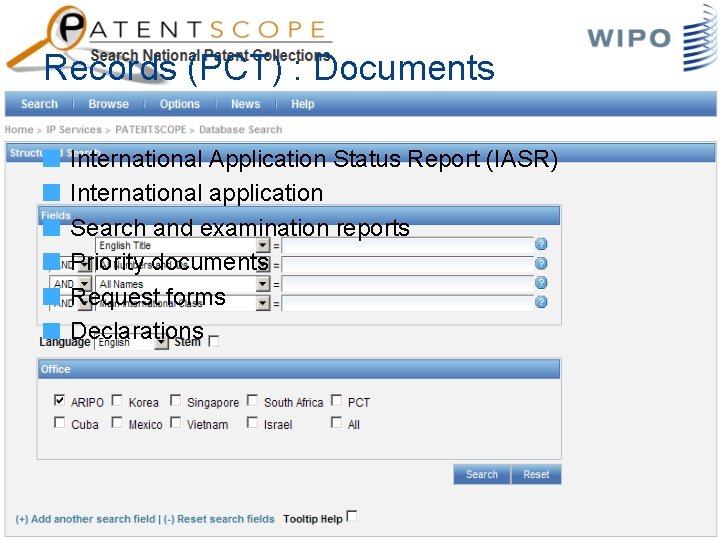Open the News menu
Viewport: 720px width, 540px height.
[x=246, y=104]
